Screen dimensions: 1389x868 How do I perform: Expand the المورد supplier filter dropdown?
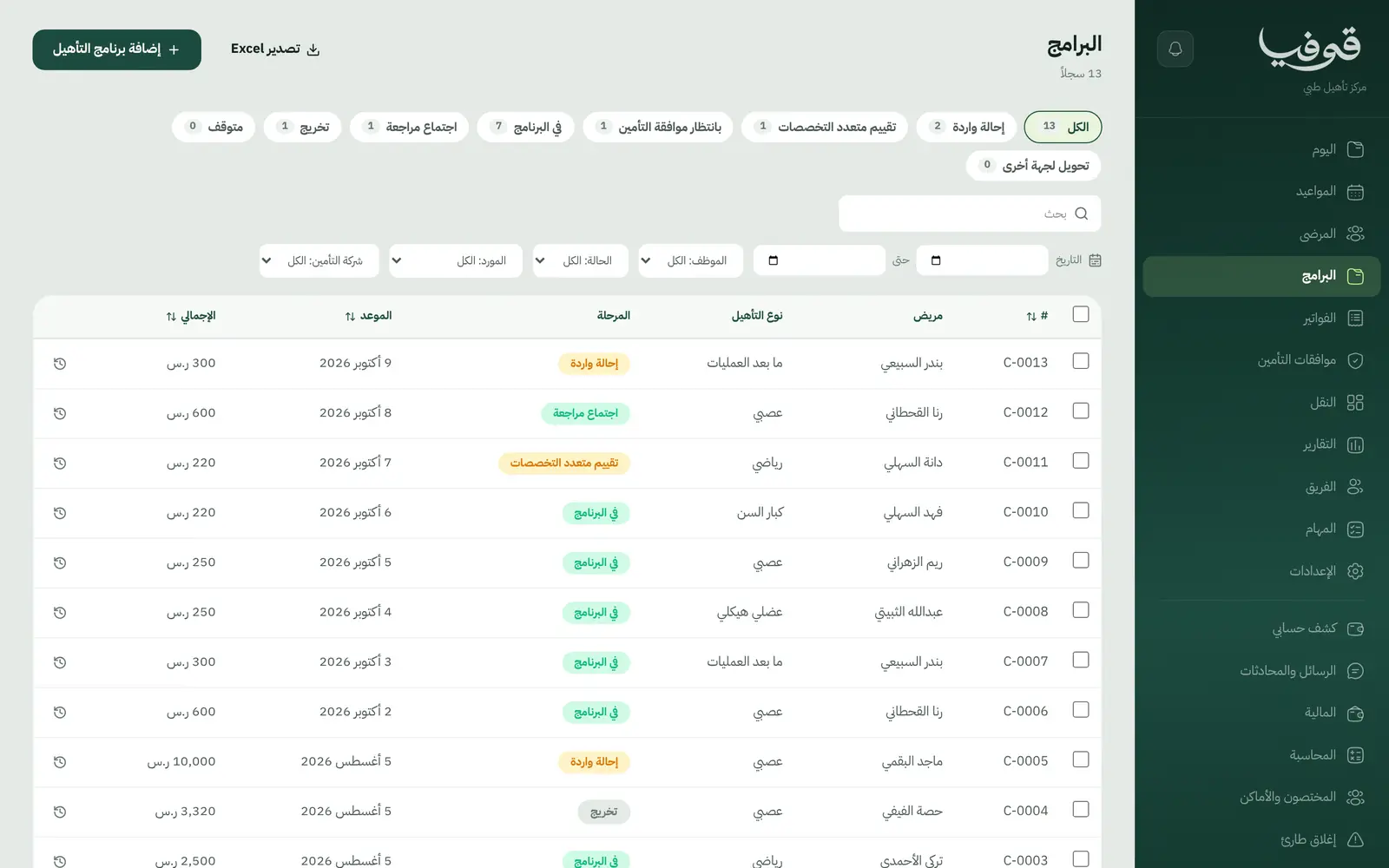456,260
